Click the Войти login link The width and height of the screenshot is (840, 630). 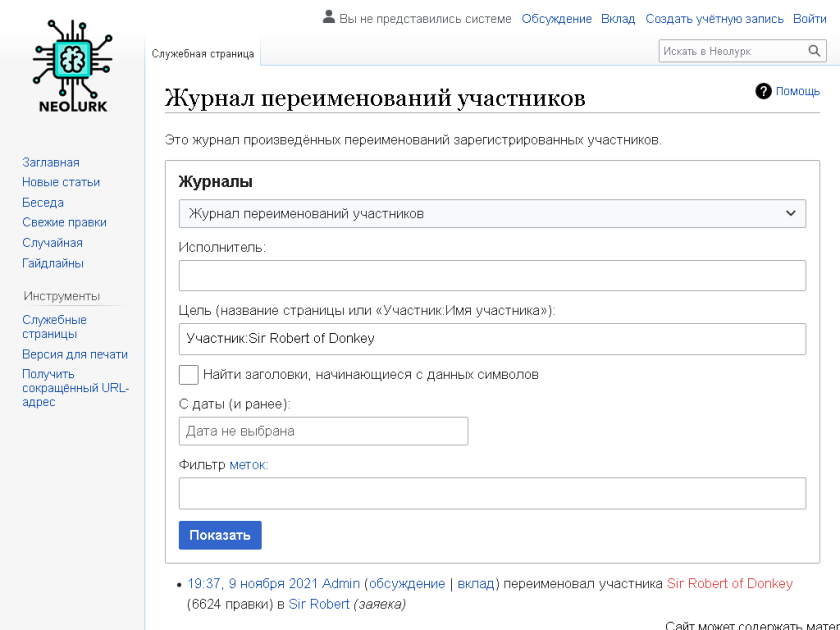click(x=809, y=19)
